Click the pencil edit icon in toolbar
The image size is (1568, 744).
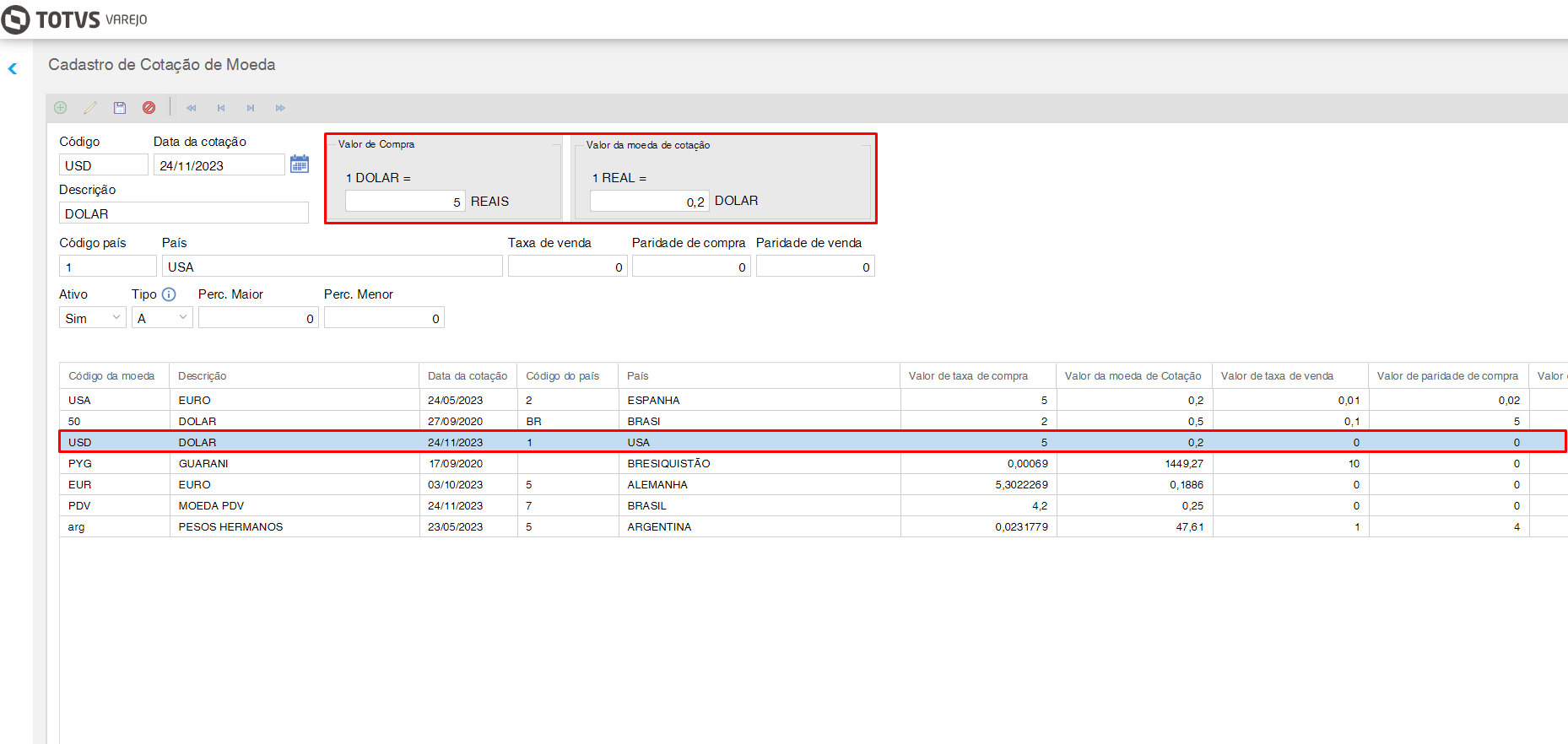(x=90, y=108)
